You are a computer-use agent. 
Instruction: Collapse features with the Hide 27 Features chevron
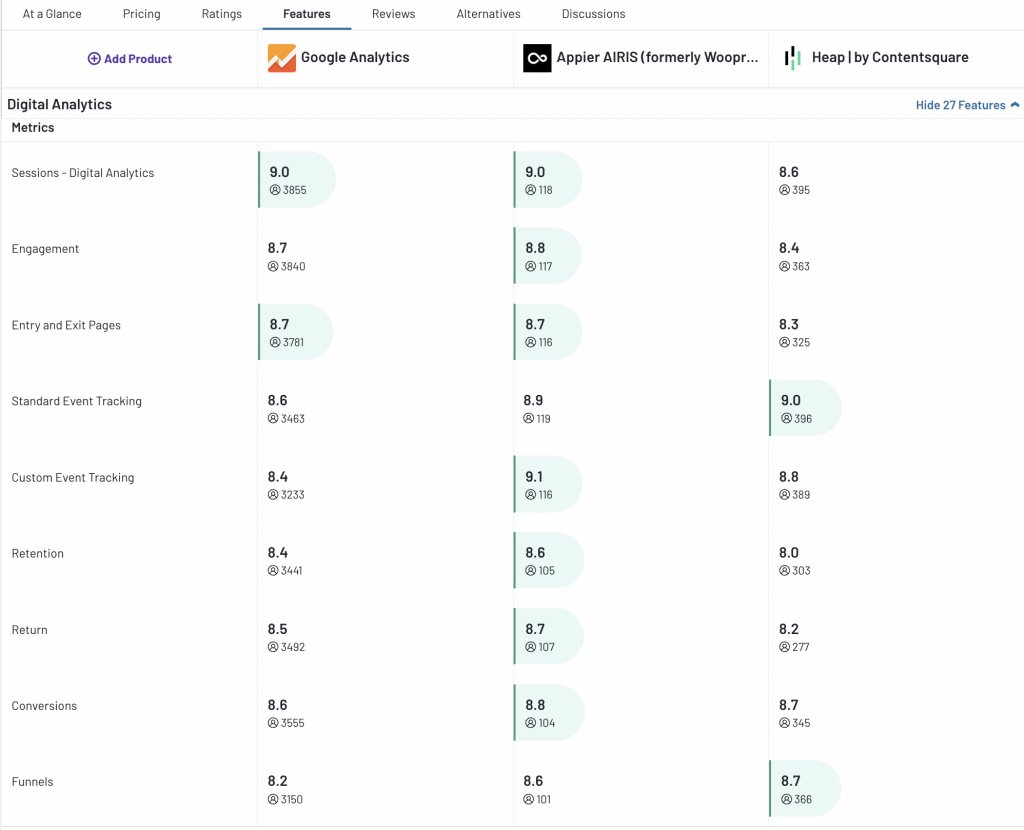[1017, 104]
